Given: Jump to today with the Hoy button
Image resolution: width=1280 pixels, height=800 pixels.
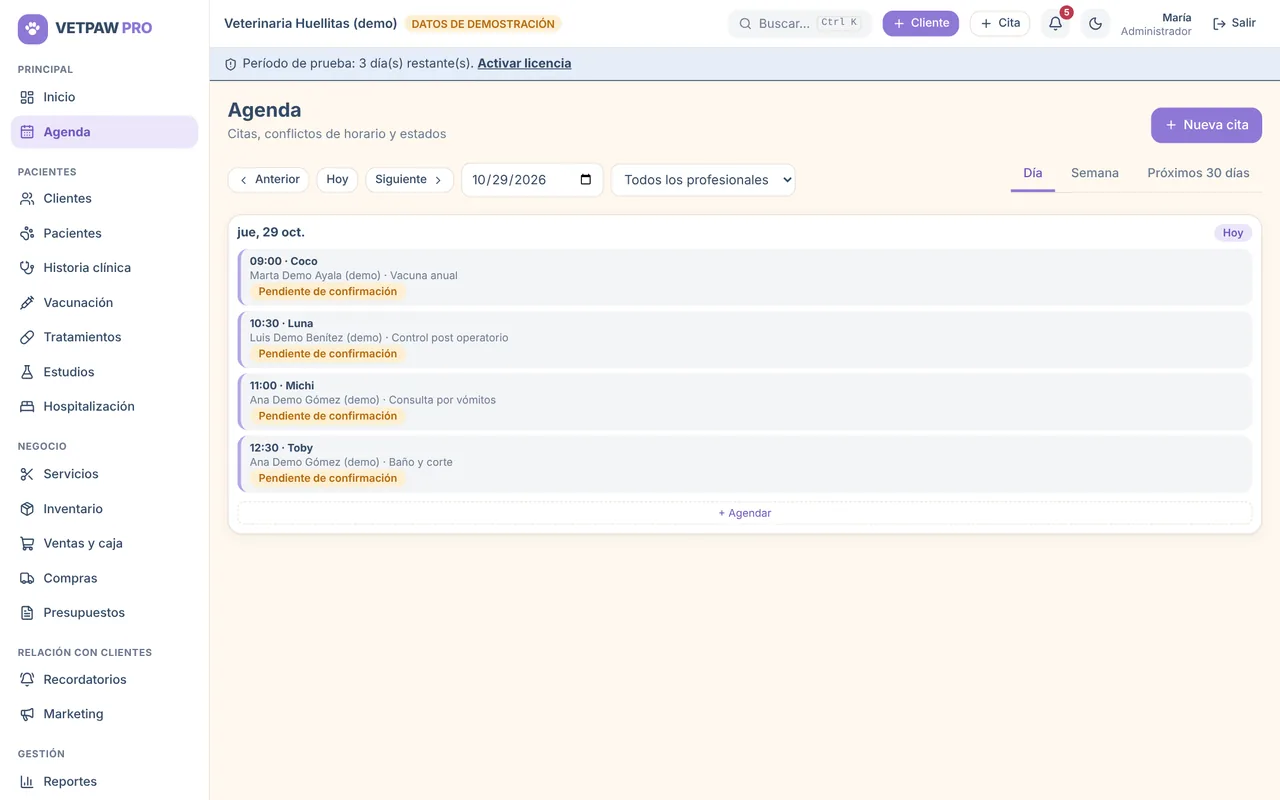Looking at the screenshot, I should (337, 180).
